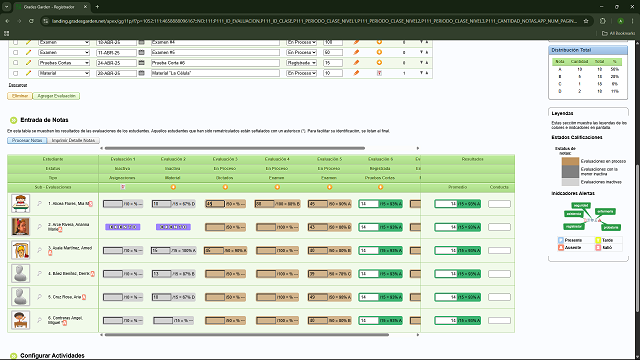This screenshot has width=640, height=360.
Task: Open the calendar picker for date 11-ABR-25
Action: tap(141, 52)
